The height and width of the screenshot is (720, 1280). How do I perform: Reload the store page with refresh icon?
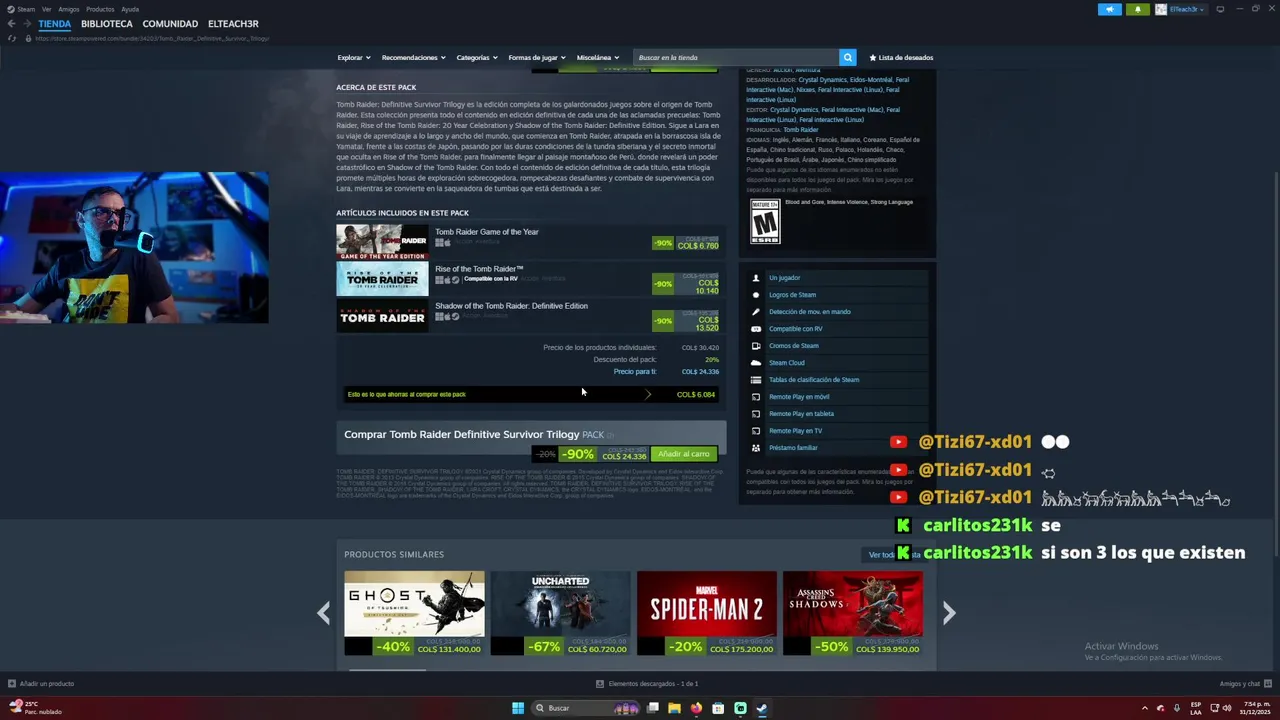coord(12,38)
